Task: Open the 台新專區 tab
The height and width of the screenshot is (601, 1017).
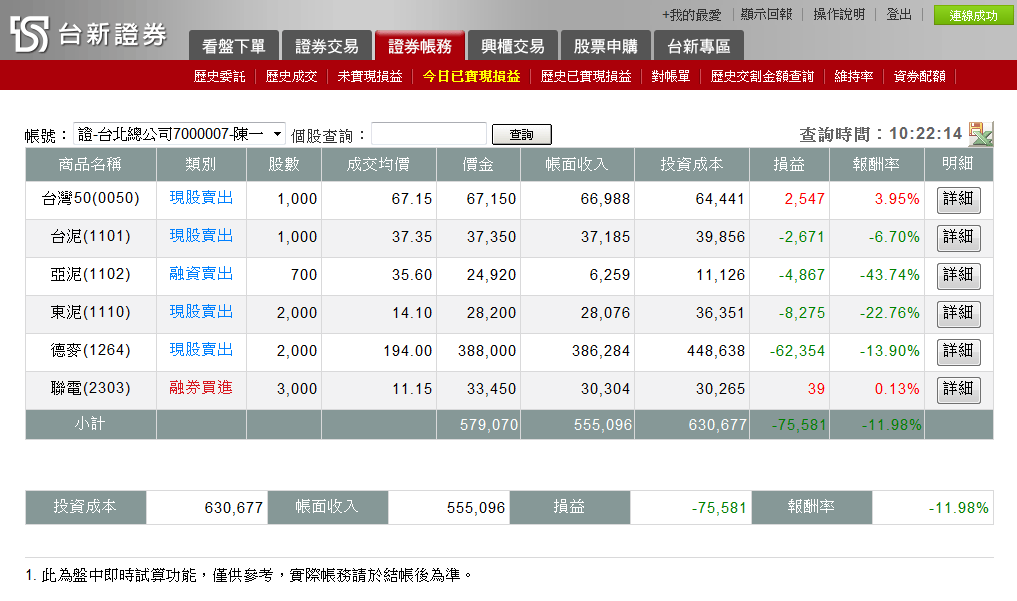Action: pyautogui.click(x=698, y=46)
